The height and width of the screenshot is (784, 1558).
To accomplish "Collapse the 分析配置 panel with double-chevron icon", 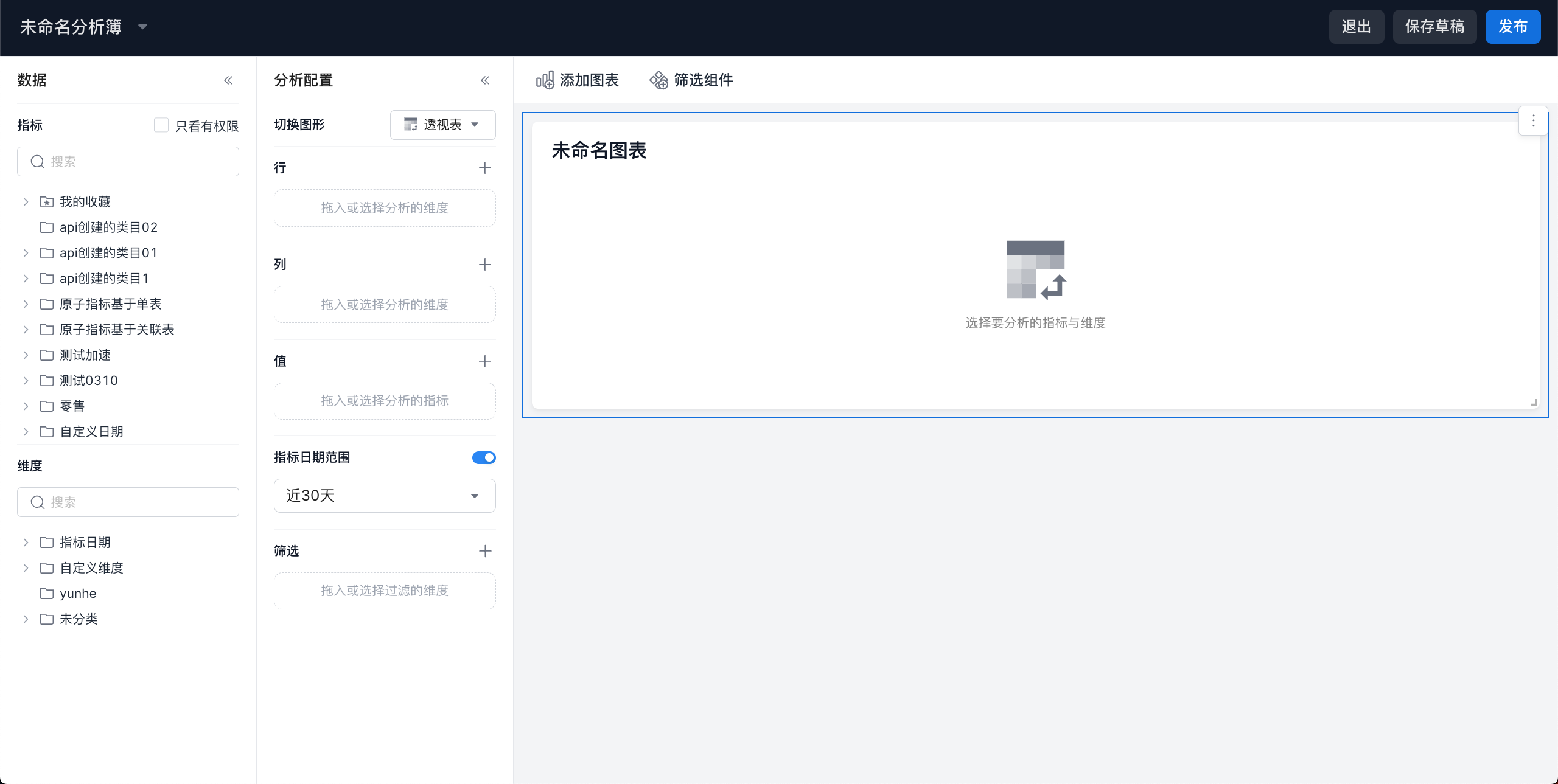I will [x=485, y=80].
